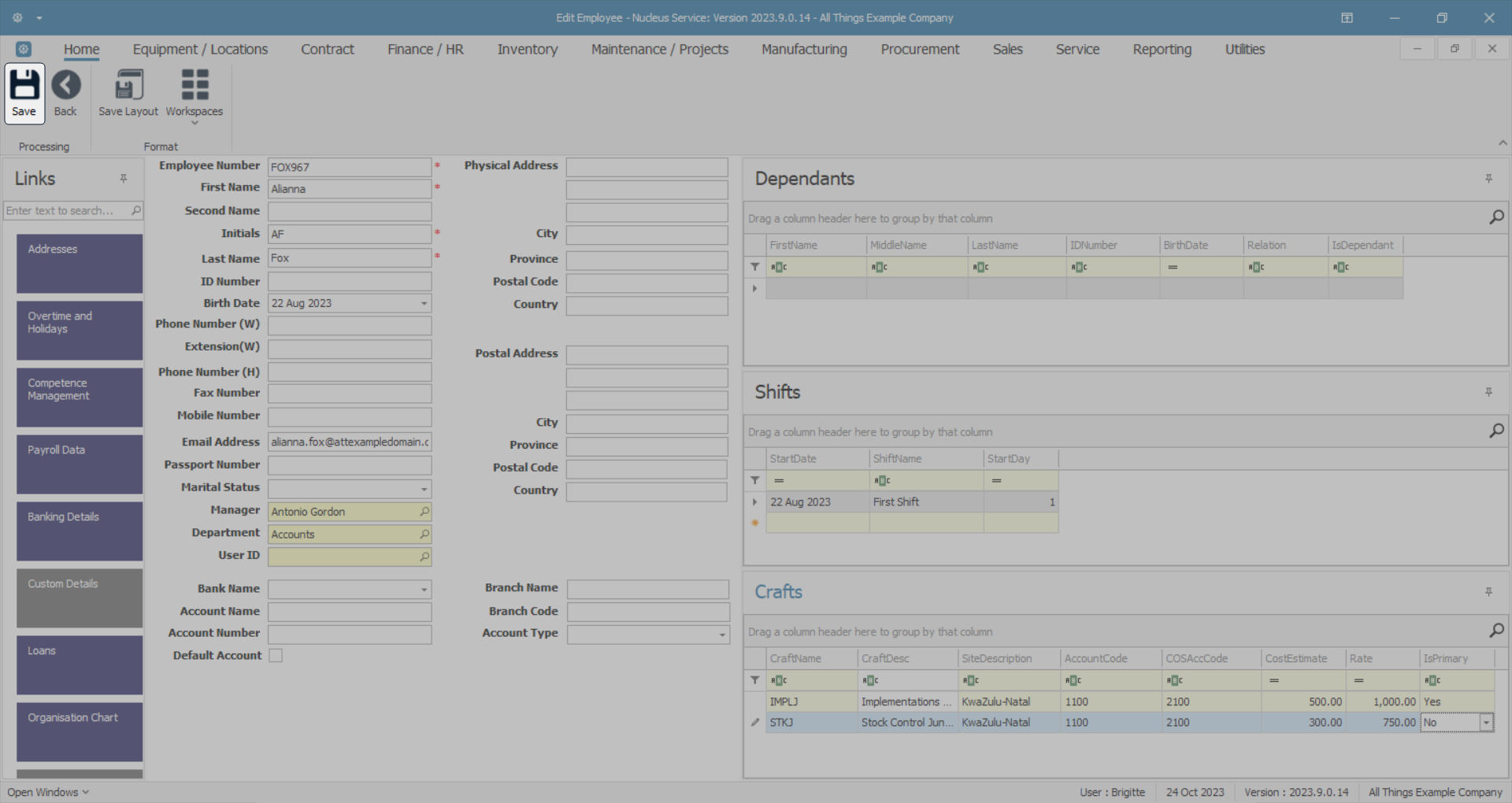The height and width of the screenshot is (803, 1512).
Task: Click the Save Layout icon
Action: (x=128, y=86)
